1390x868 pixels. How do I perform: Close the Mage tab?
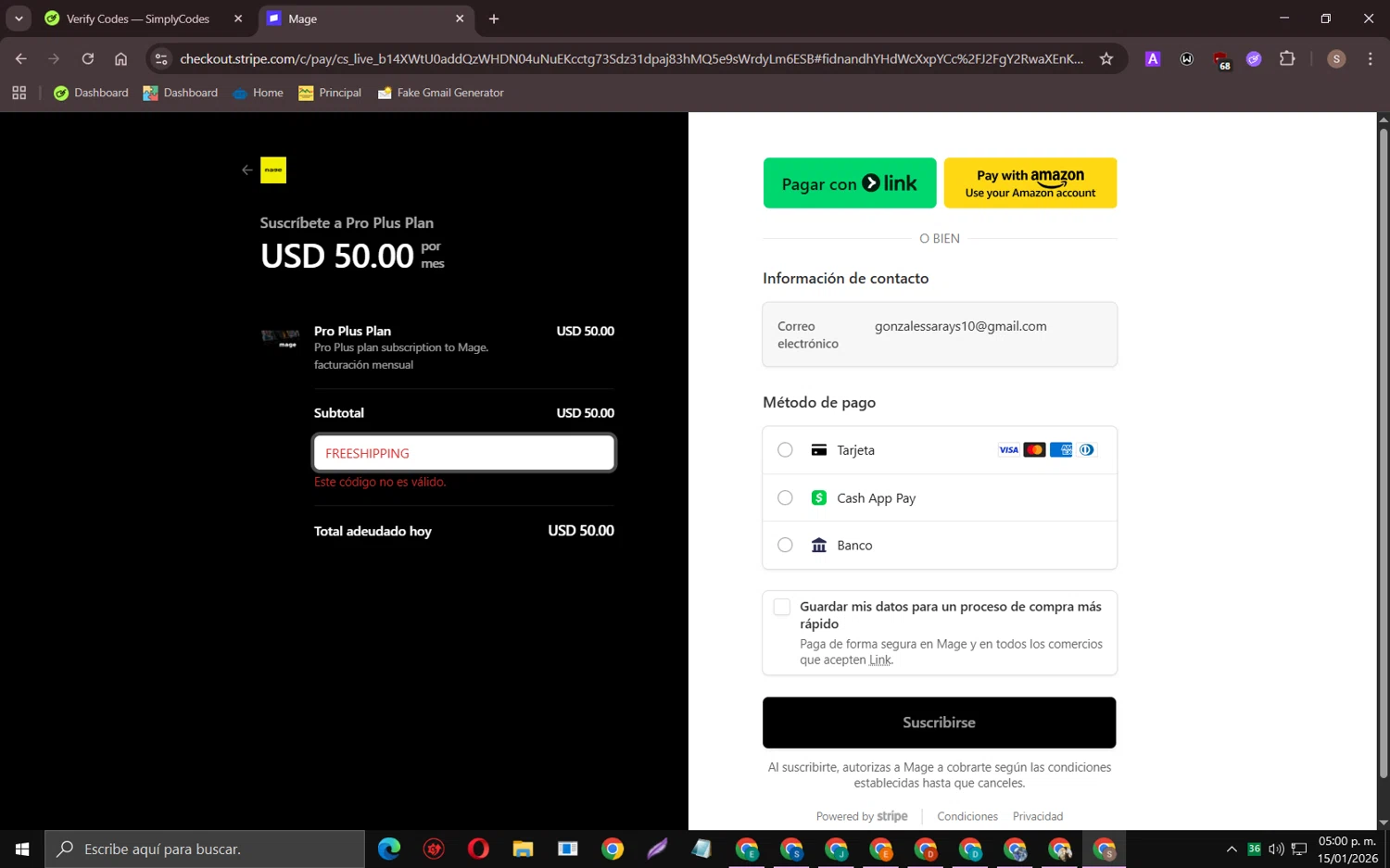click(460, 19)
